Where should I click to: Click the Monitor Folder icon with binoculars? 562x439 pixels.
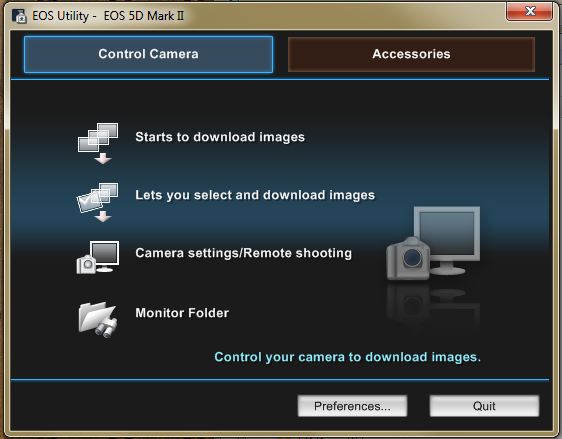pyautogui.click(x=98, y=320)
